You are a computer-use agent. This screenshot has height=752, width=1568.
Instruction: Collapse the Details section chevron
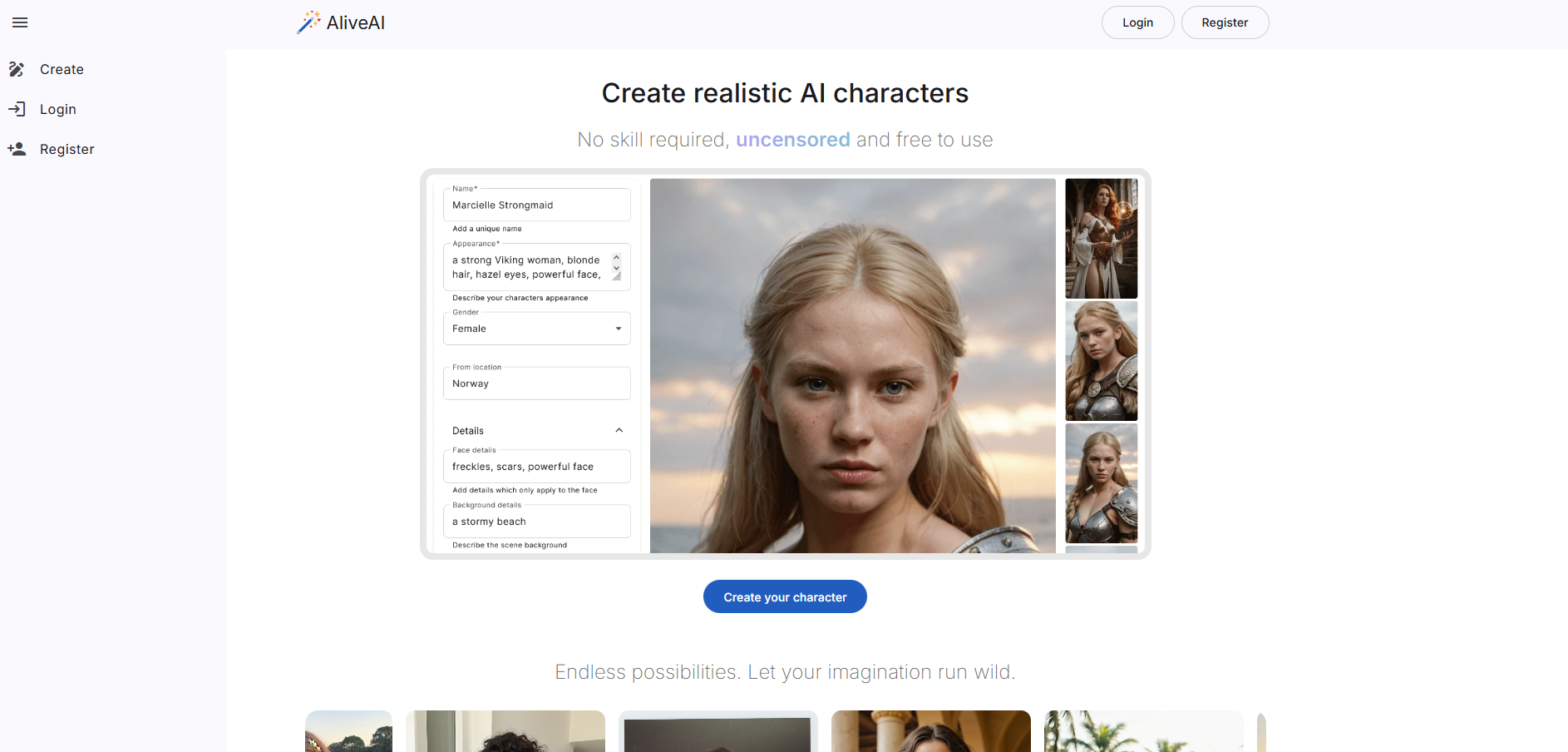(x=619, y=430)
